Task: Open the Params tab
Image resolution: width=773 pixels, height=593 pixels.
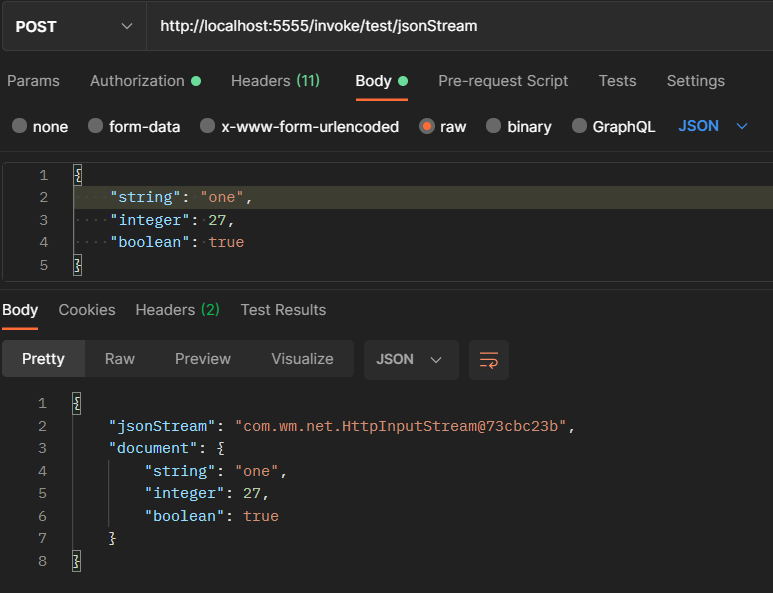Action: coord(33,81)
